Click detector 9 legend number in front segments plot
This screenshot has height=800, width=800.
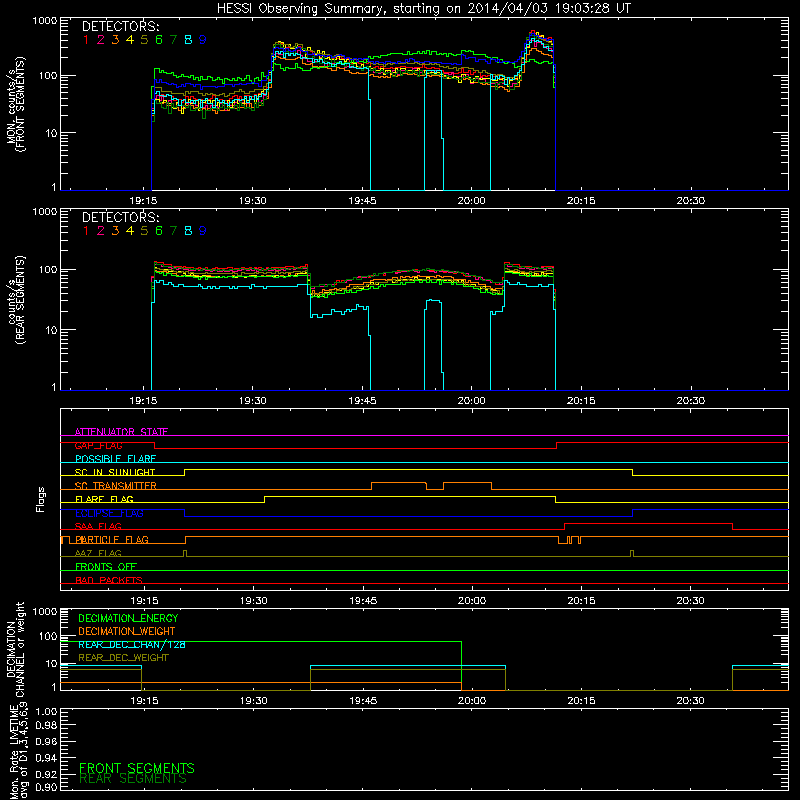tap(203, 40)
